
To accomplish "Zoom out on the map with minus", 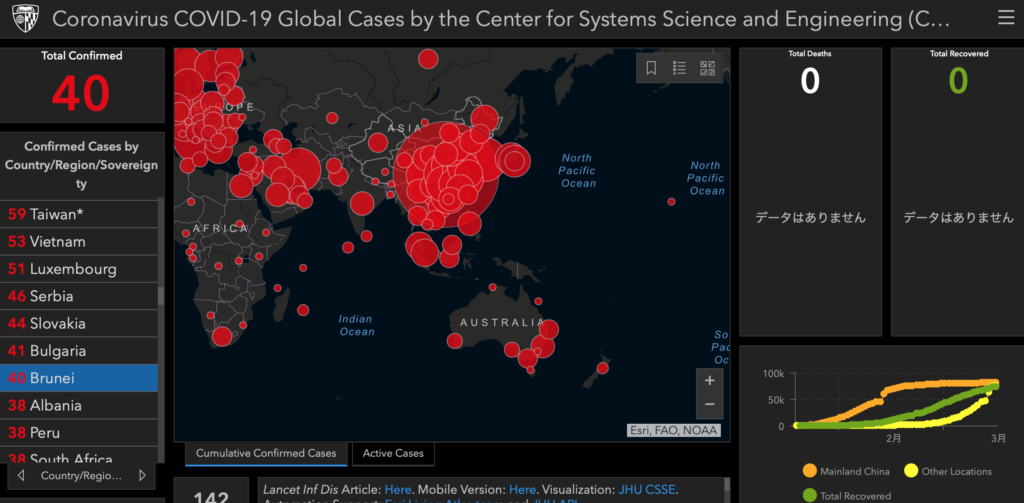I will (710, 405).
